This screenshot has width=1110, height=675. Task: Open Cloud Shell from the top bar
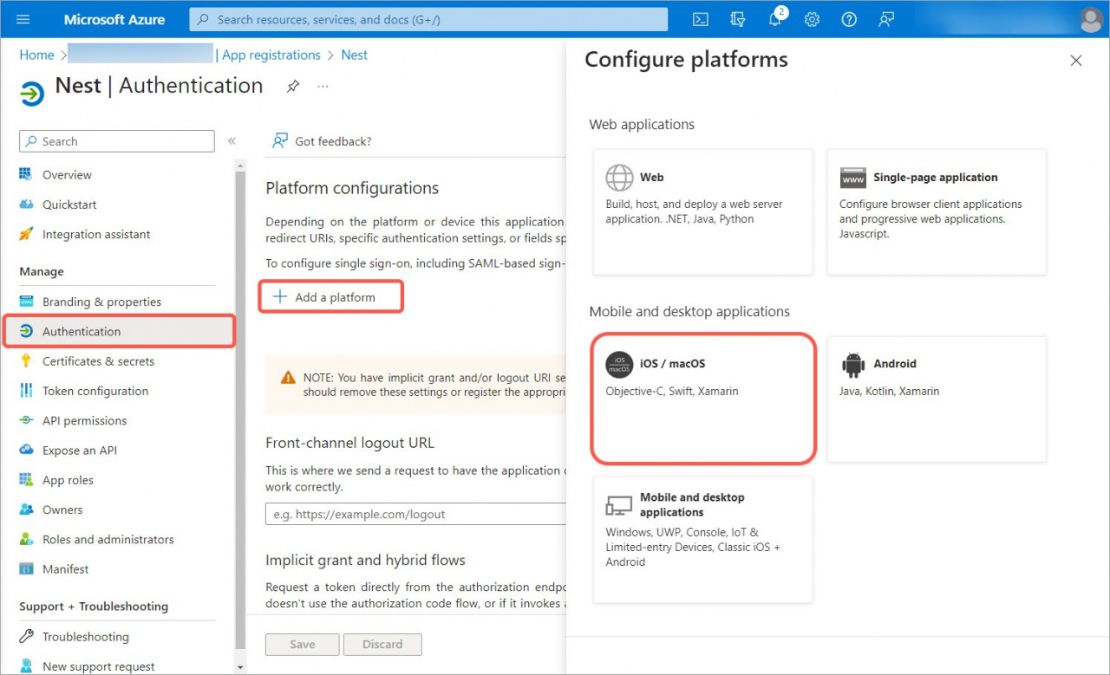click(x=700, y=19)
